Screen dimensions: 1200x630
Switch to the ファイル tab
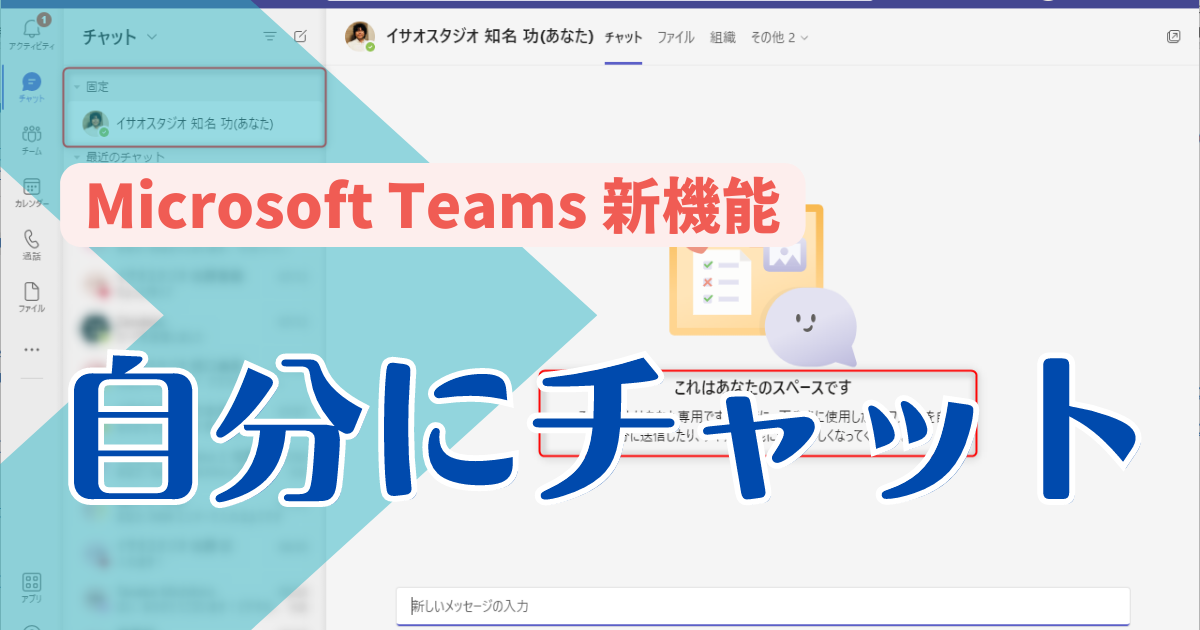pyautogui.click(x=676, y=37)
